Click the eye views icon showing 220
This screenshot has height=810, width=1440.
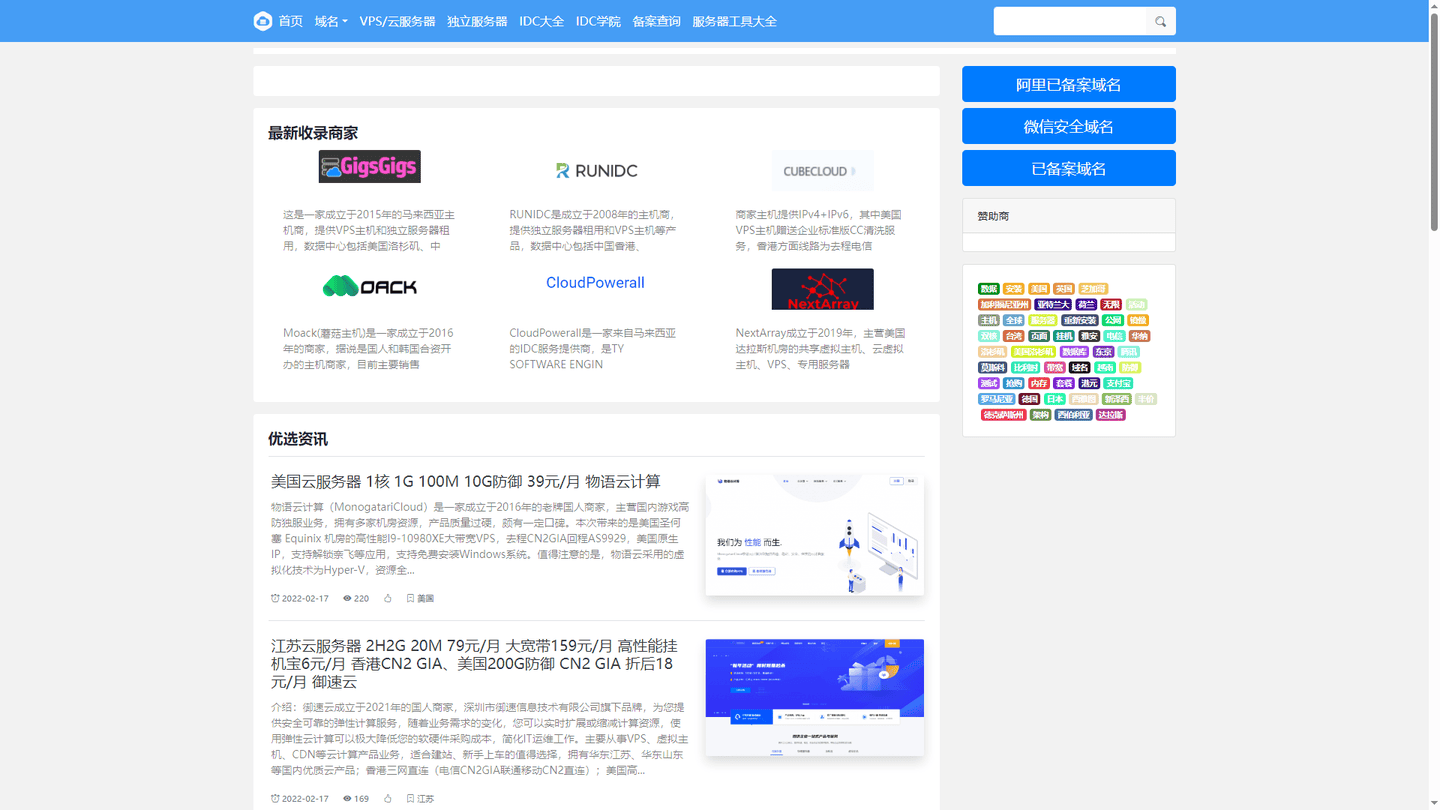[347, 598]
